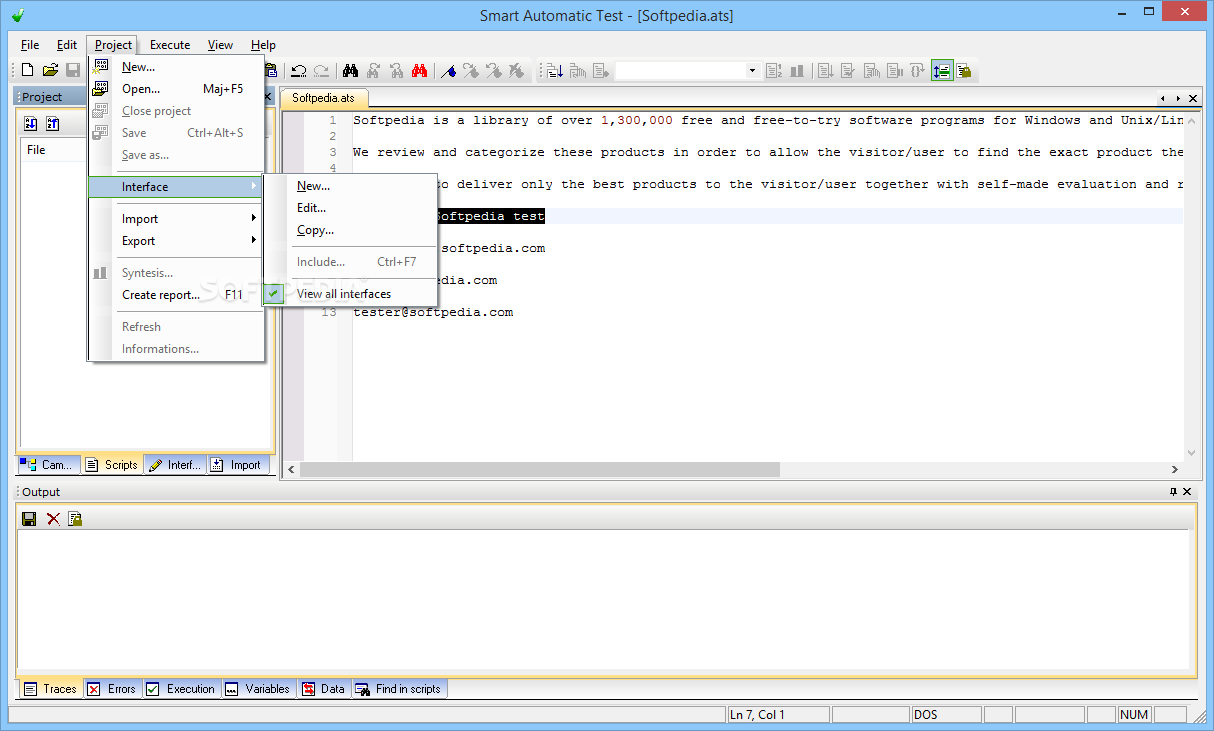The height and width of the screenshot is (731, 1214).
Task: Open the Data output tab
Action: click(323, 689)
